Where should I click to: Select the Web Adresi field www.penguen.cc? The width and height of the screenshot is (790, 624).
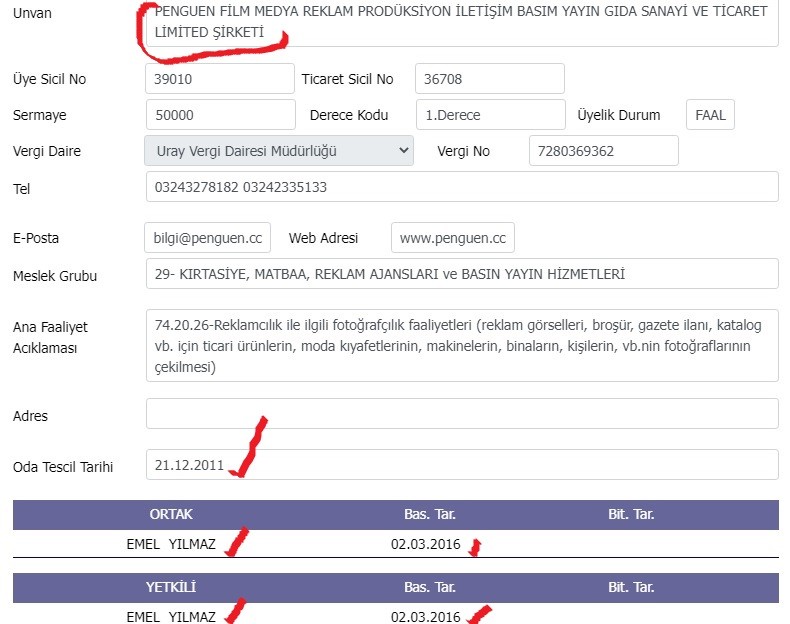point(453,238)
